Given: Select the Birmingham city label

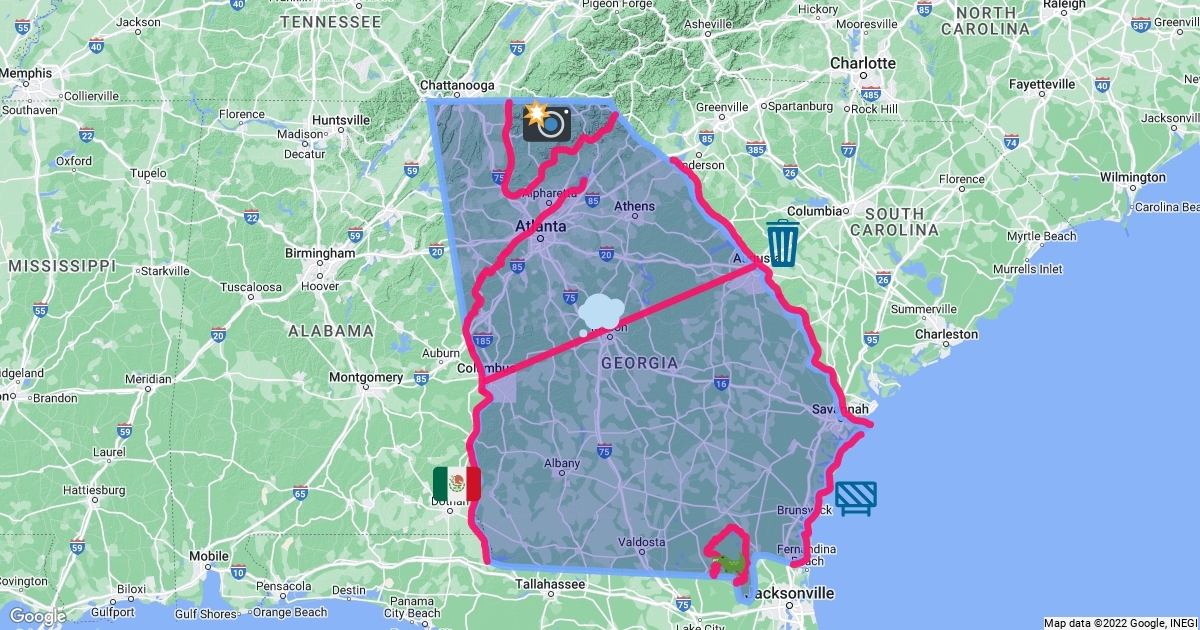Looking at the screenshot, I should [320, 253].
